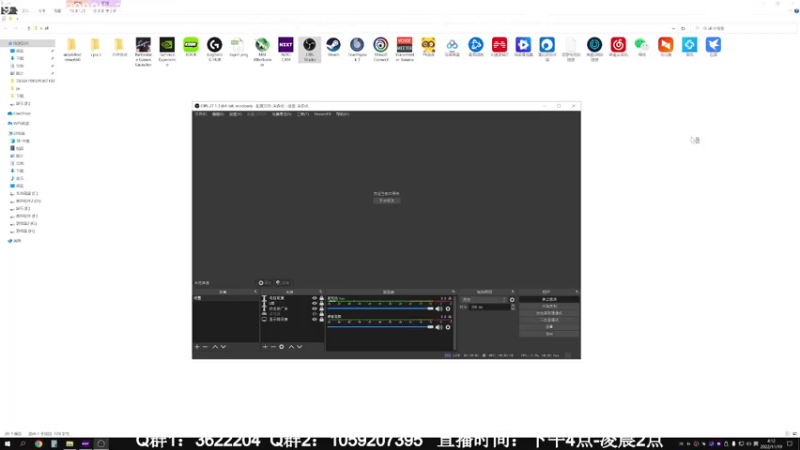800x450 pixels.
Task: Click Start Virtual Camera button in OBS
Action: [x=549, y=313]
